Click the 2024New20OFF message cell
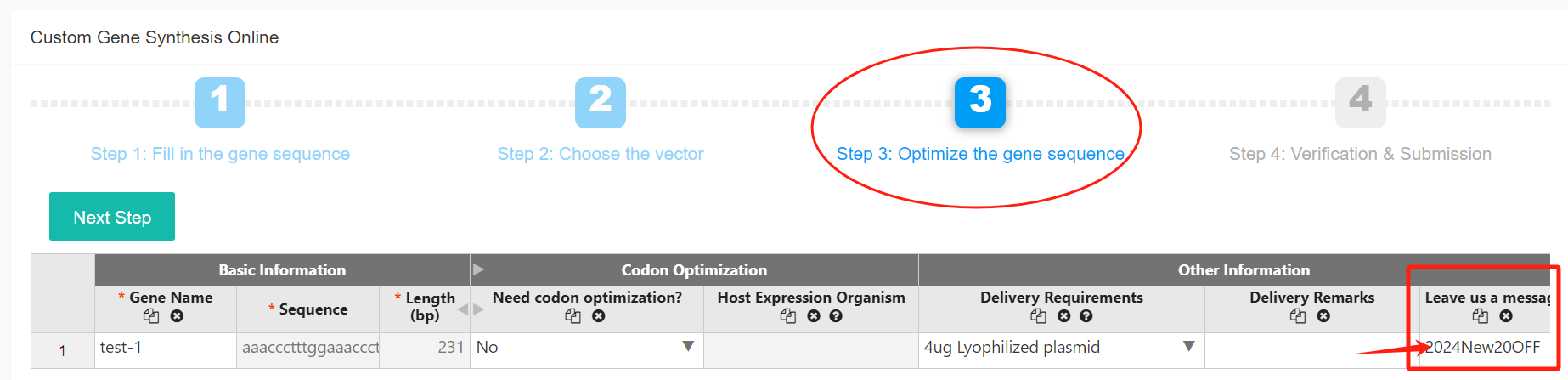Screen dimensions: 1568x380 [1485, 348]
